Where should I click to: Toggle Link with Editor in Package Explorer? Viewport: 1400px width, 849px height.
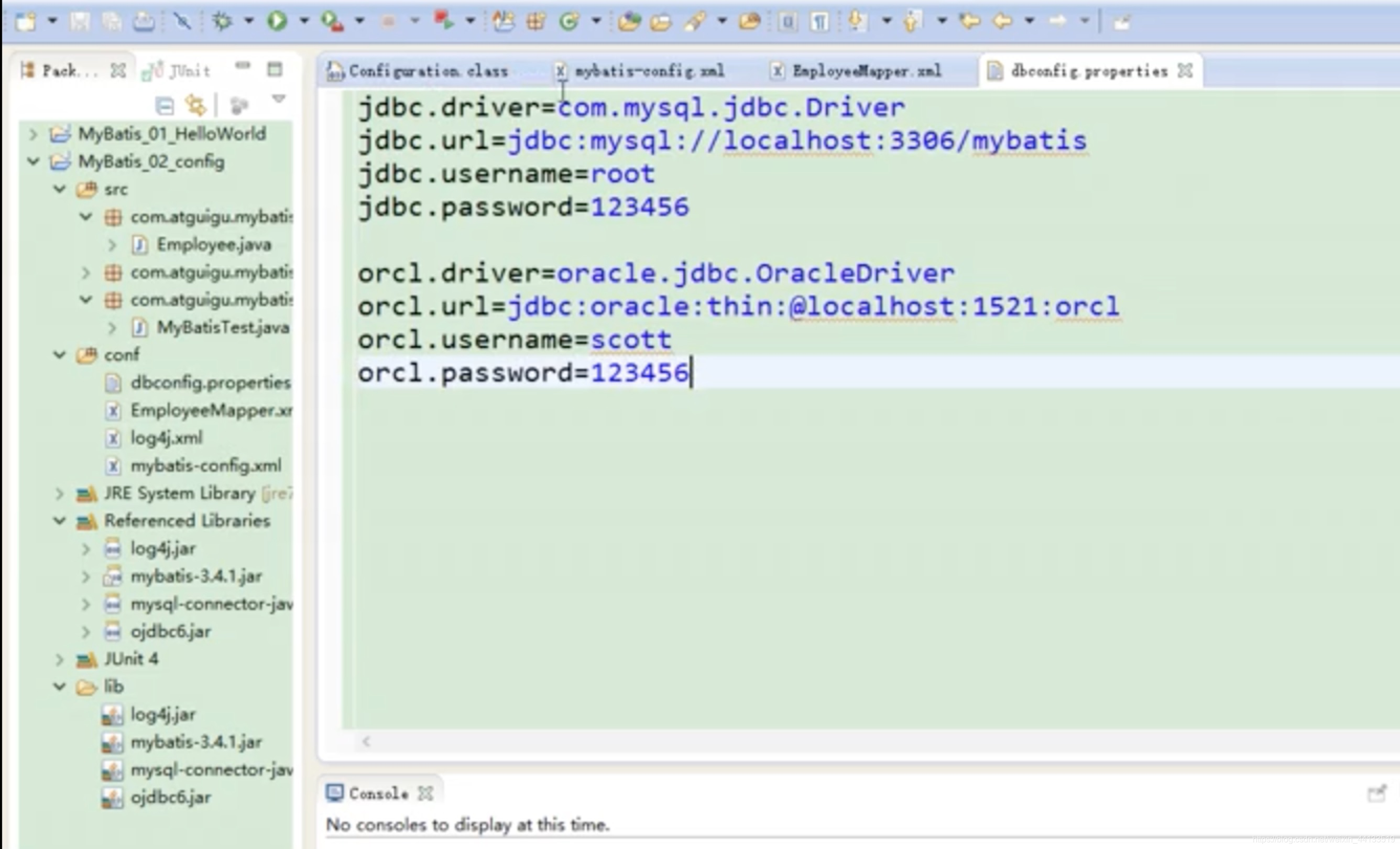tap(196, 106)
